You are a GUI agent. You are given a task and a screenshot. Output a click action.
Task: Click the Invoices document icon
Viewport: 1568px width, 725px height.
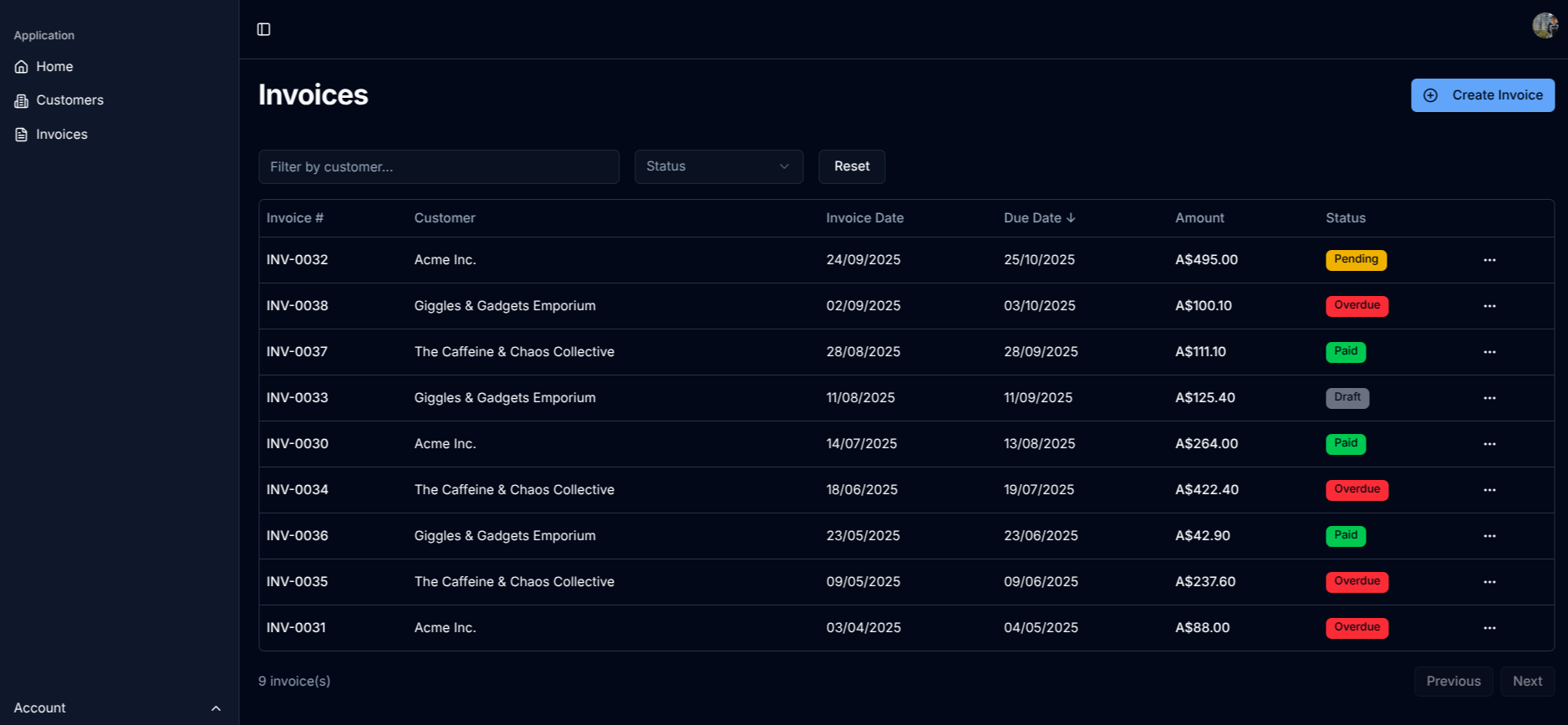(22, 135)
